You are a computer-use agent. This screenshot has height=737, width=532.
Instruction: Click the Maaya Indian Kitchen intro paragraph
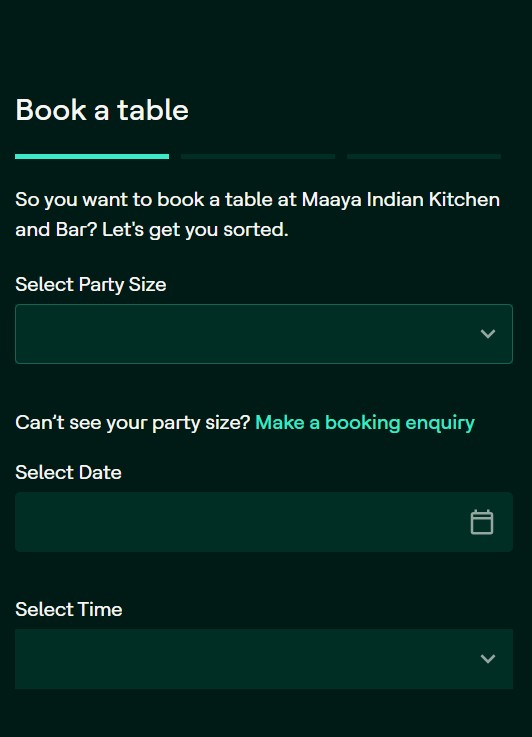[x=258, y=214]
